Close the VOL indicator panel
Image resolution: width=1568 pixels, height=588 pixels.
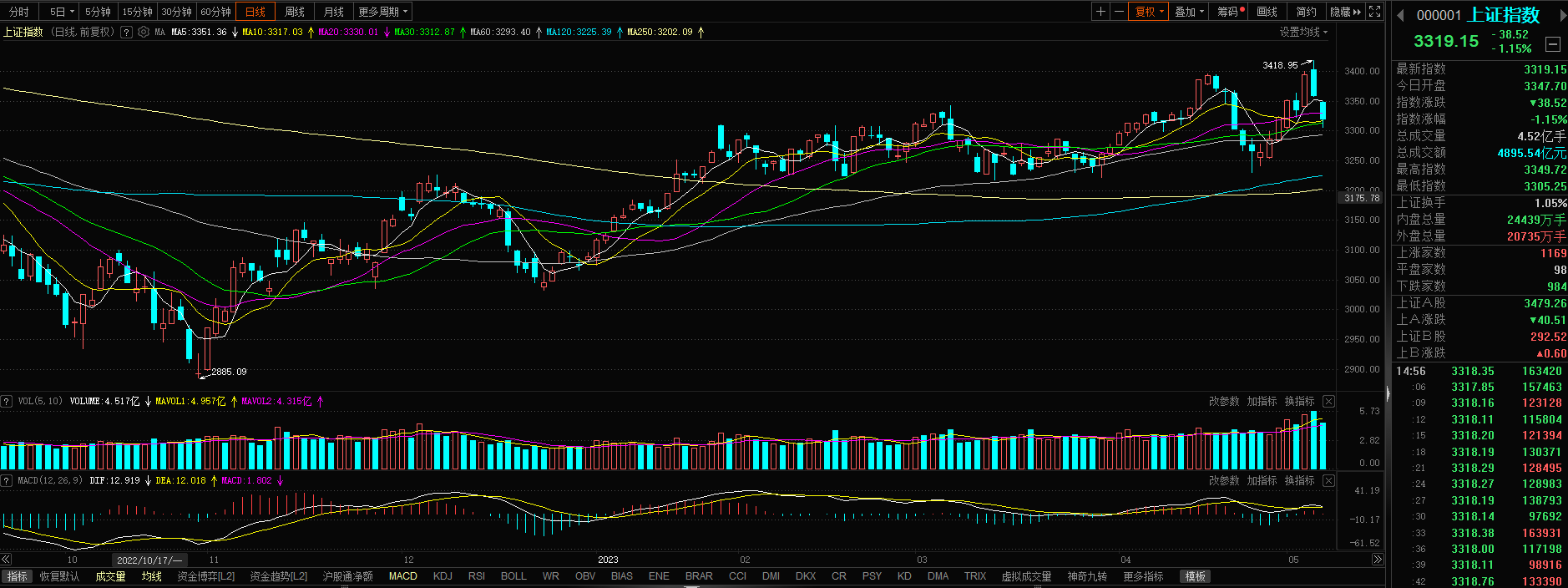[x=1328, y=401]
